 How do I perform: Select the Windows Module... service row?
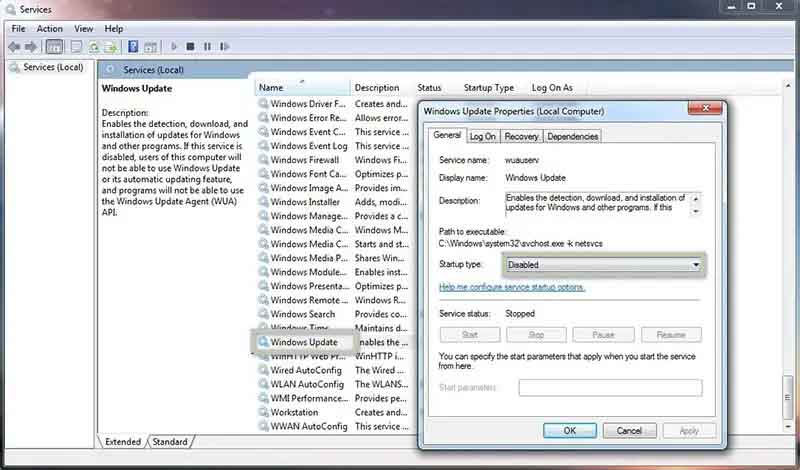pos(334,272)
